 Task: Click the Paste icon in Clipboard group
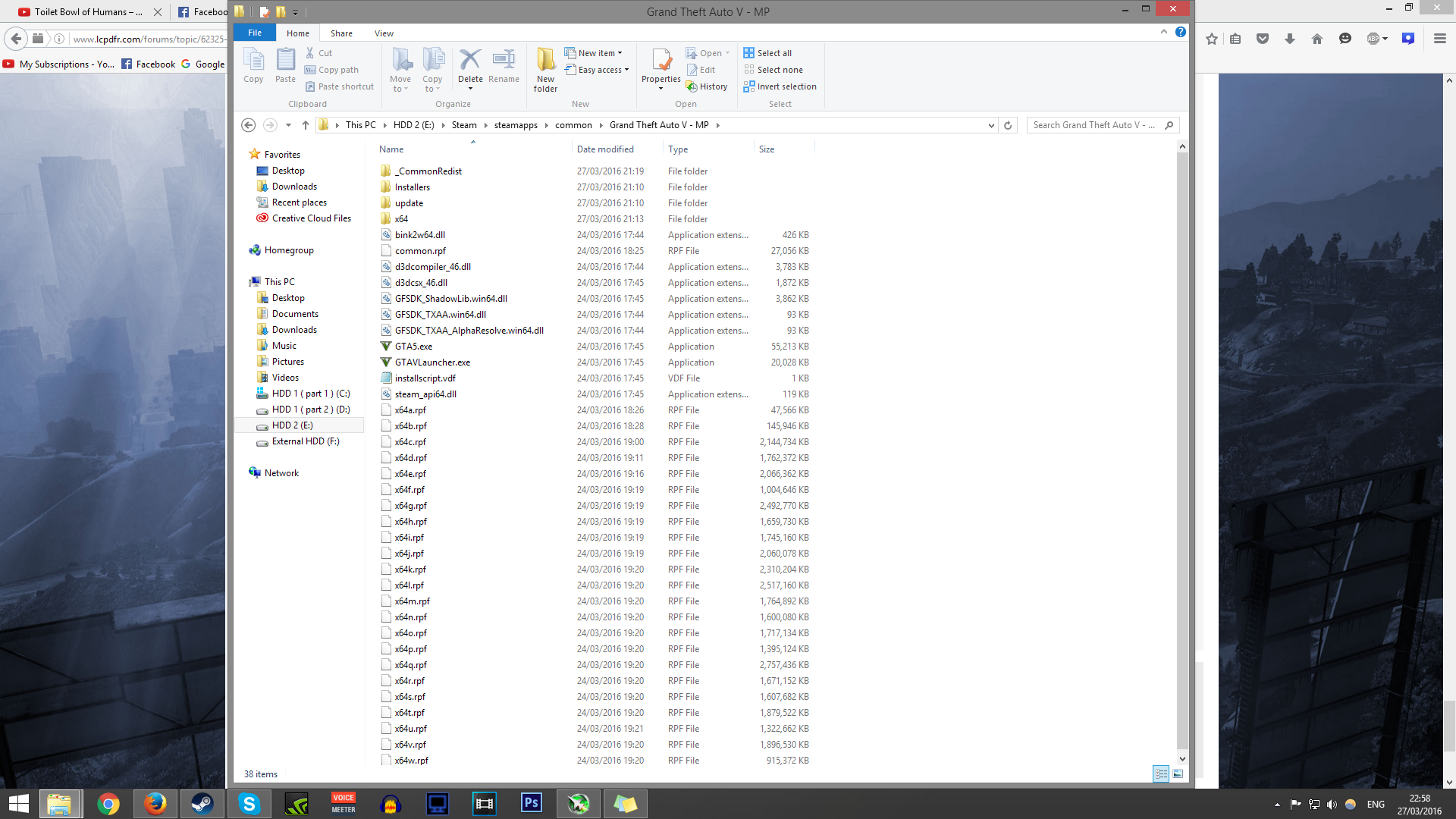(x=285, y=61)
